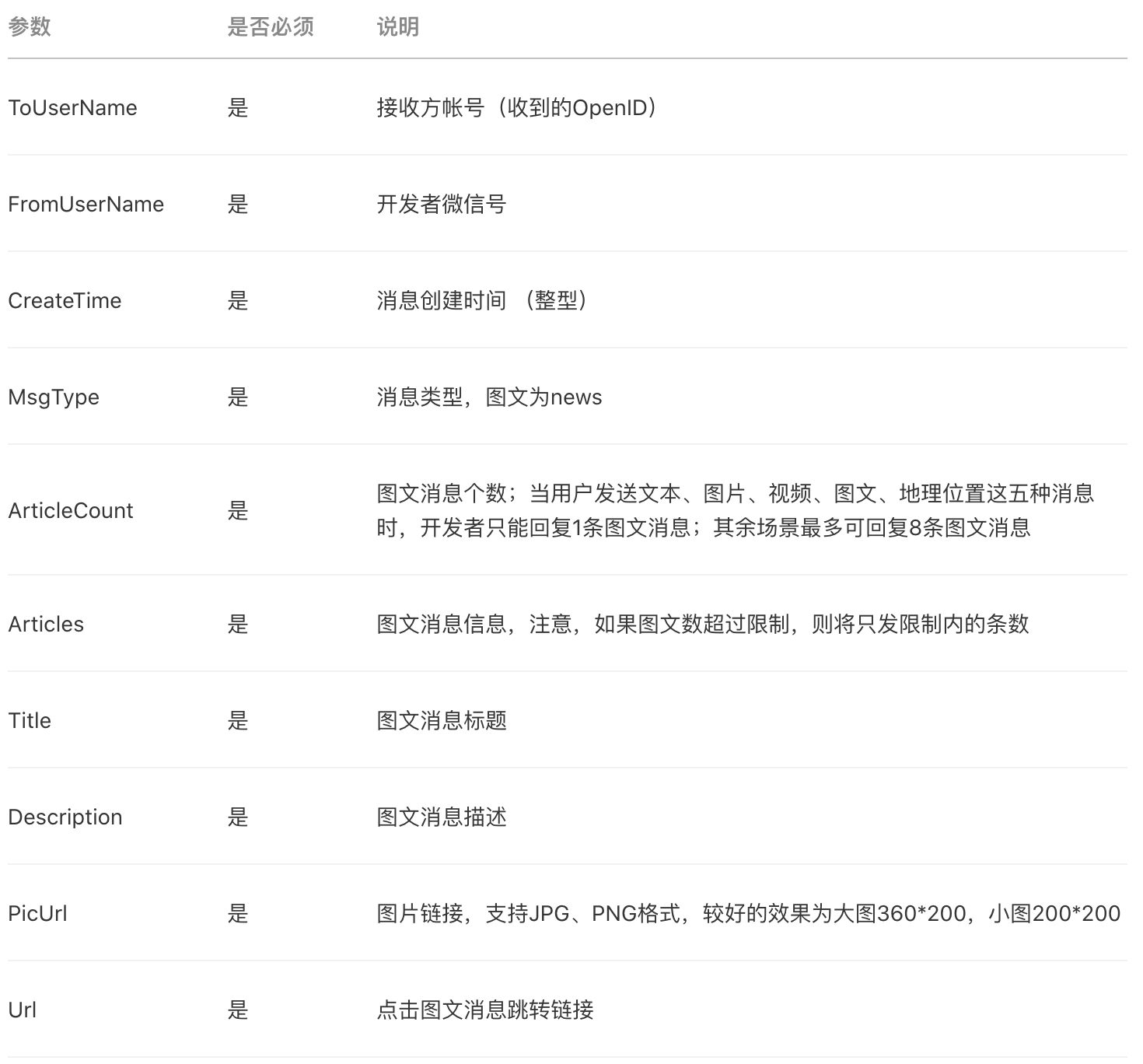
Task: Click the ToUserName parameter name
Action: [x=73, y=108]
